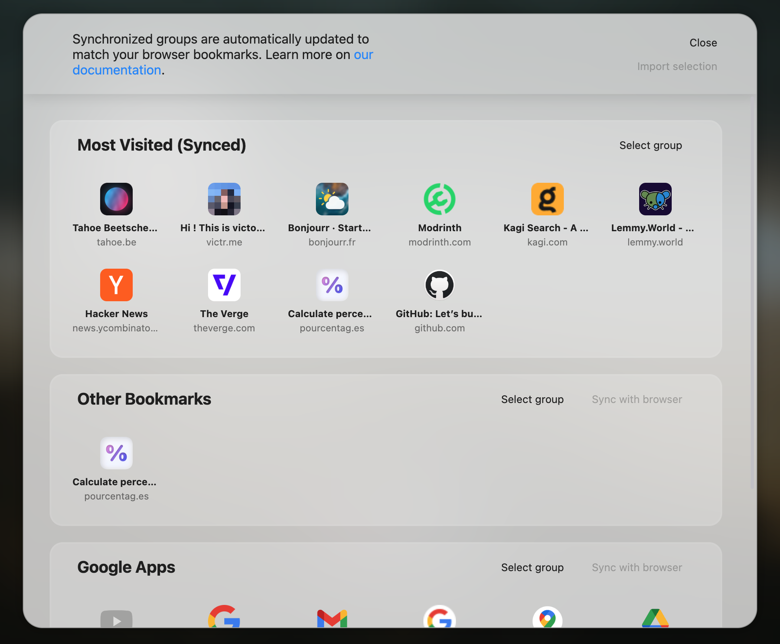
Task: Choose the GitHub octocat icon
Action: pos(440,285)
